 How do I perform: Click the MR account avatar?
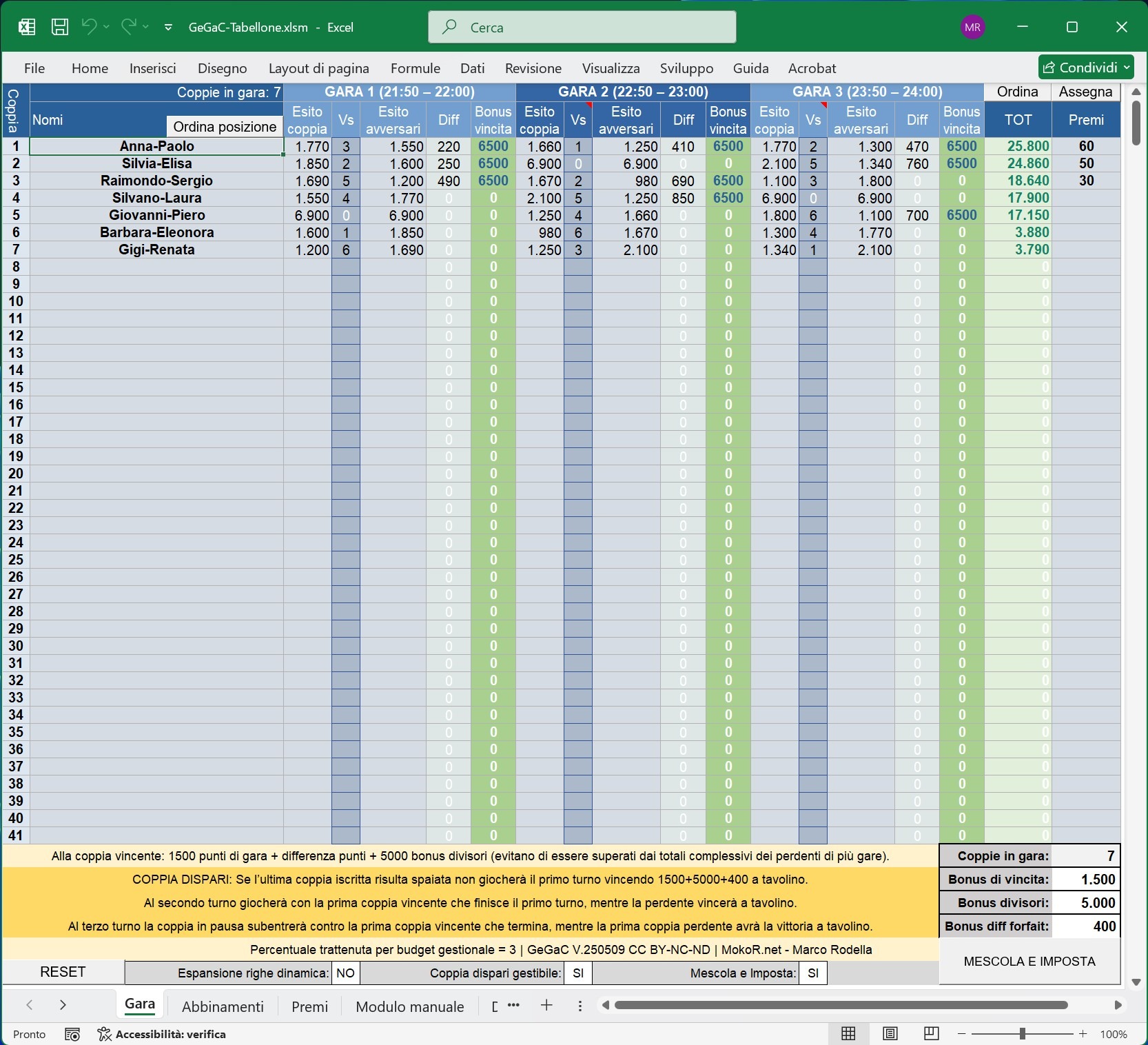[x=972, y=27]
